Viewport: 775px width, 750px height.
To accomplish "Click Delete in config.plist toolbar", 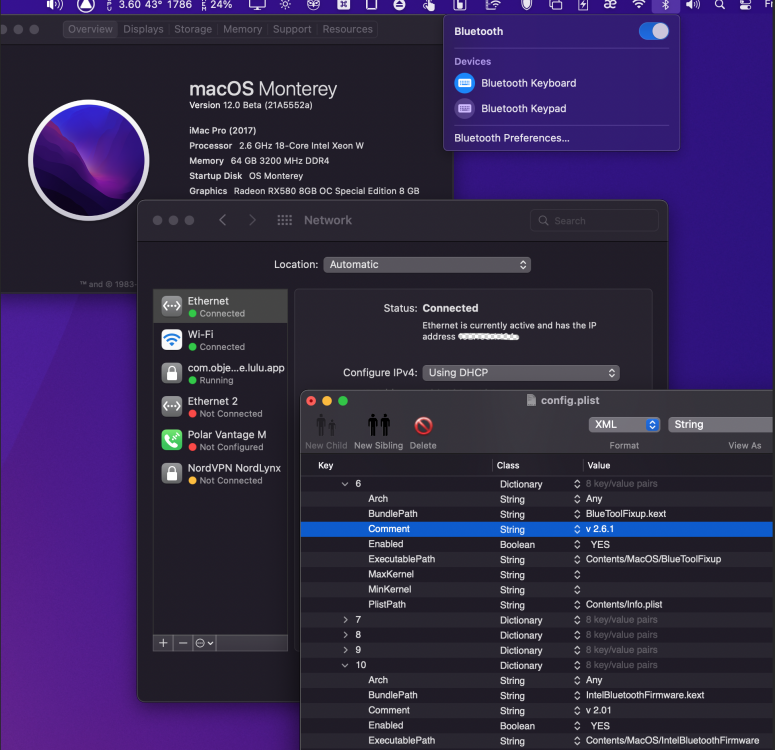I will (x=423, y=432).
